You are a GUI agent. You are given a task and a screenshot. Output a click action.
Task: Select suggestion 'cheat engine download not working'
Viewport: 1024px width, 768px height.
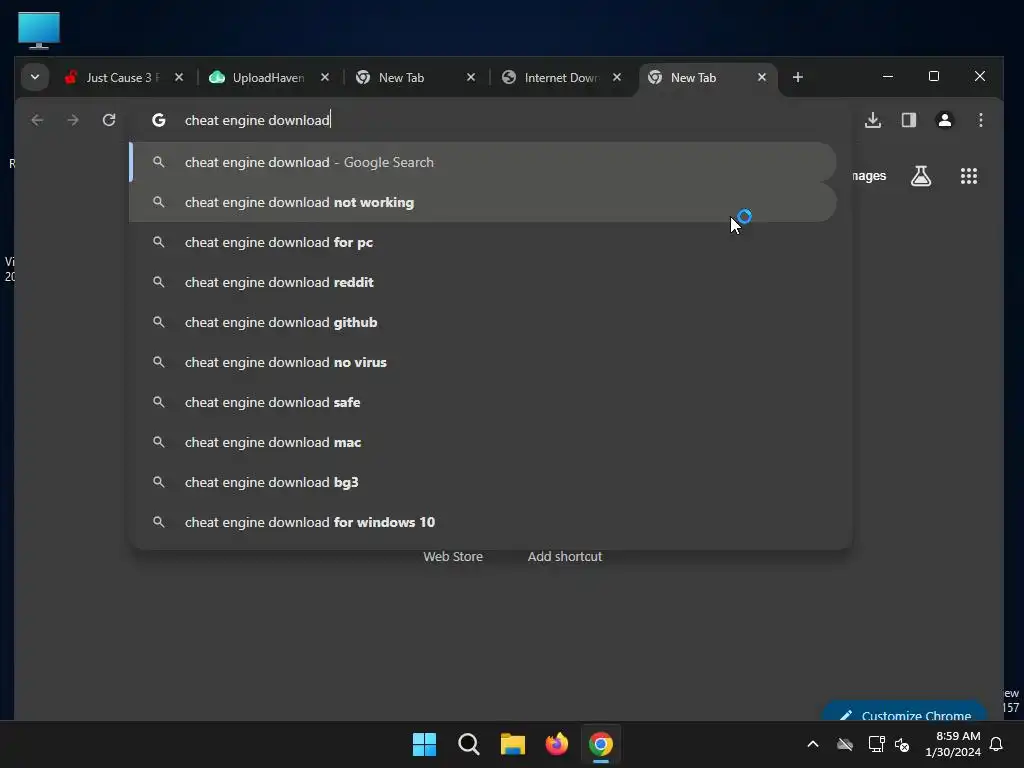(483, 202)
